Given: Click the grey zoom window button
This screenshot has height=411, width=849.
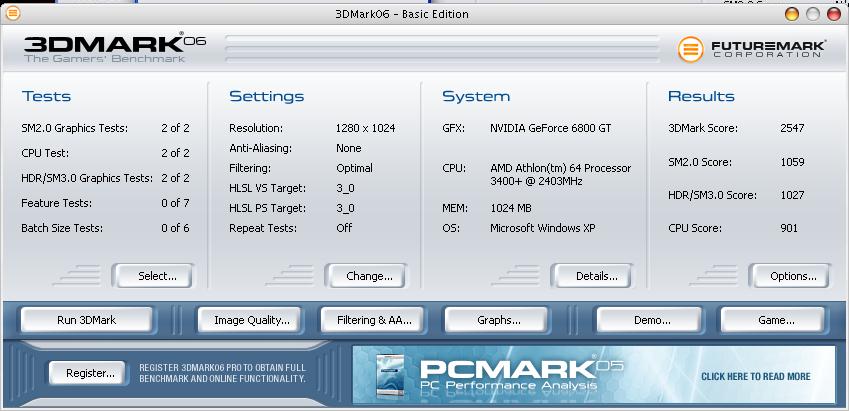Looking at the screenshot, I should [813, 14].
